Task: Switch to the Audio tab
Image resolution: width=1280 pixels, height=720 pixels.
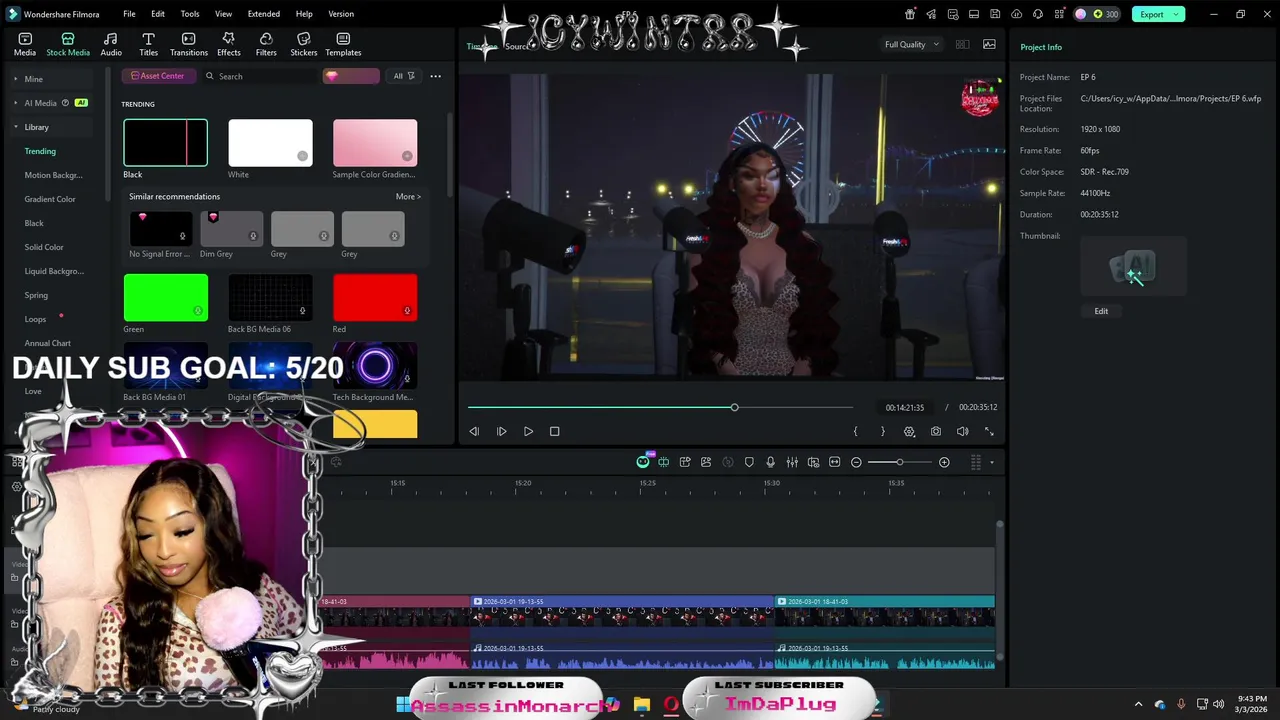Action: (x=111, y=44)
